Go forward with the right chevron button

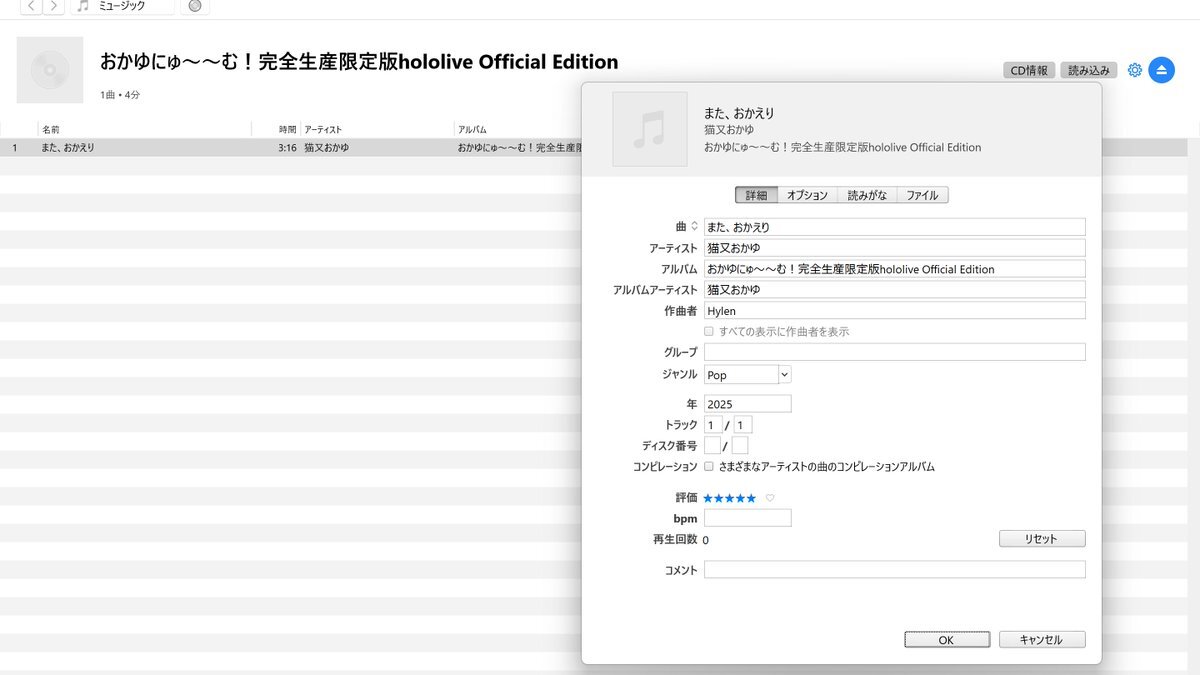[54, 6]
